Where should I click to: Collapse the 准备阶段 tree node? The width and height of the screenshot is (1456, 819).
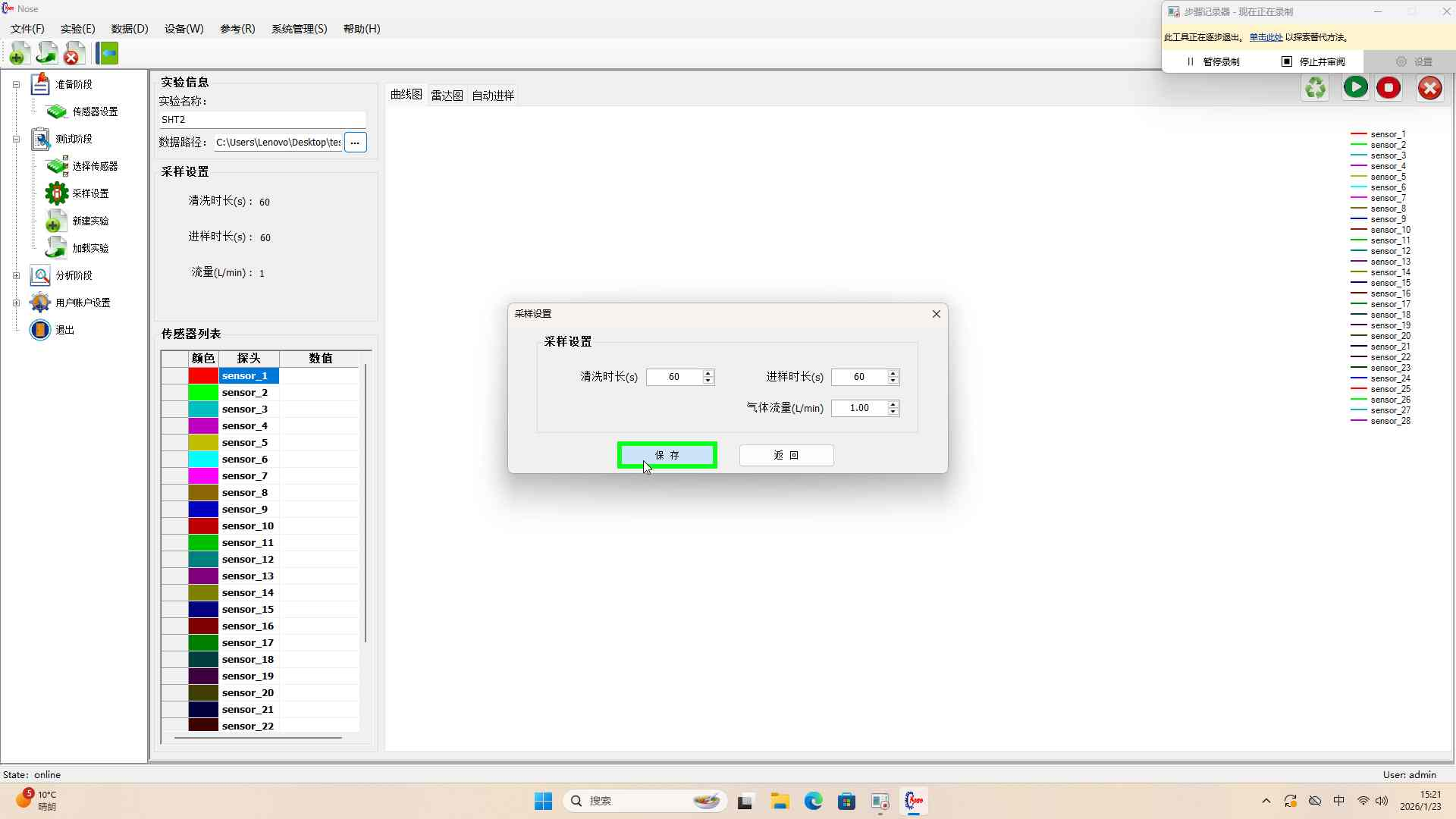(x=16, y=84)
